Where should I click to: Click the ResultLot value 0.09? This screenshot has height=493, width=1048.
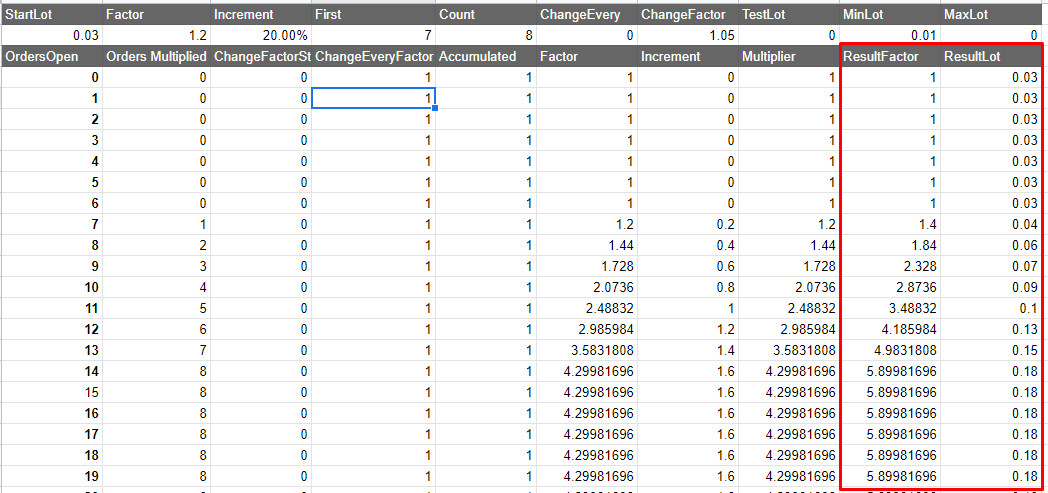[x=993, y=287]
